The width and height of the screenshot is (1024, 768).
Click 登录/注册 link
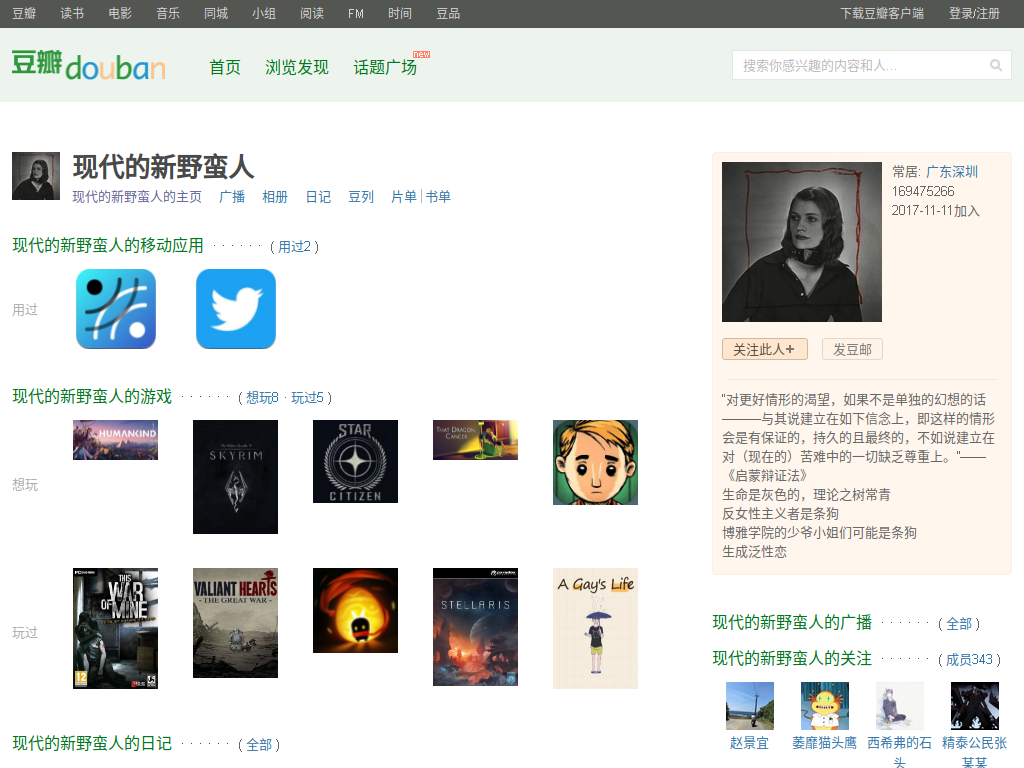974,14
